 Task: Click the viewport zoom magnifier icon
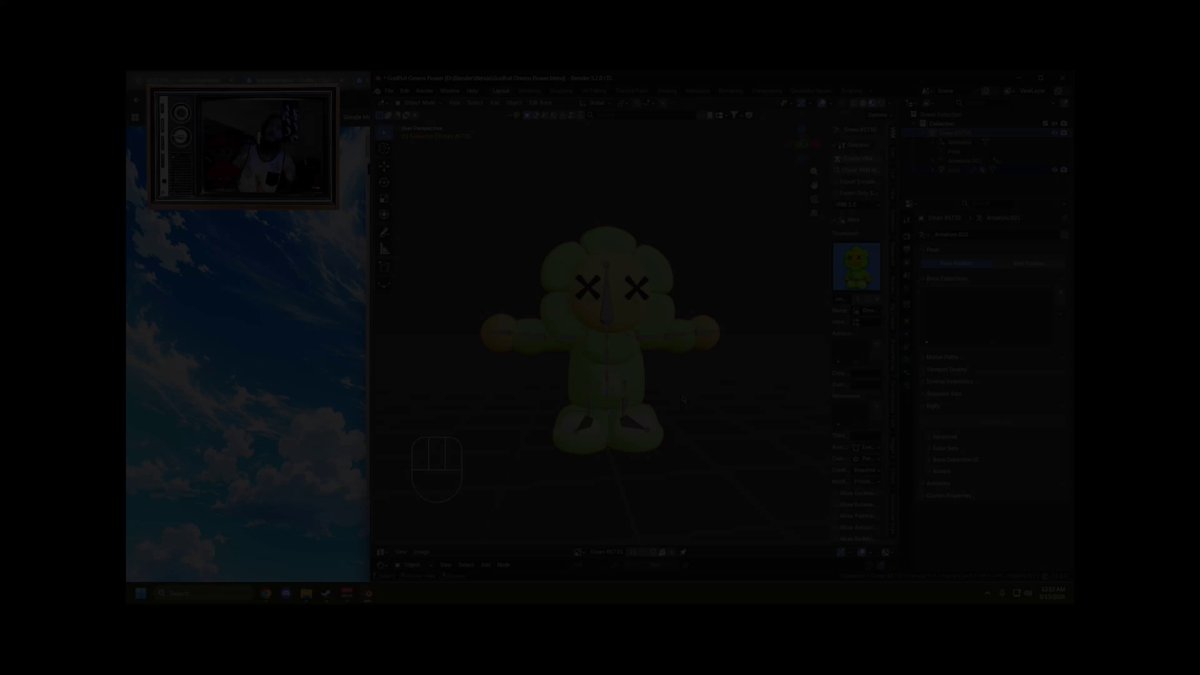click(x=814, y=171)
